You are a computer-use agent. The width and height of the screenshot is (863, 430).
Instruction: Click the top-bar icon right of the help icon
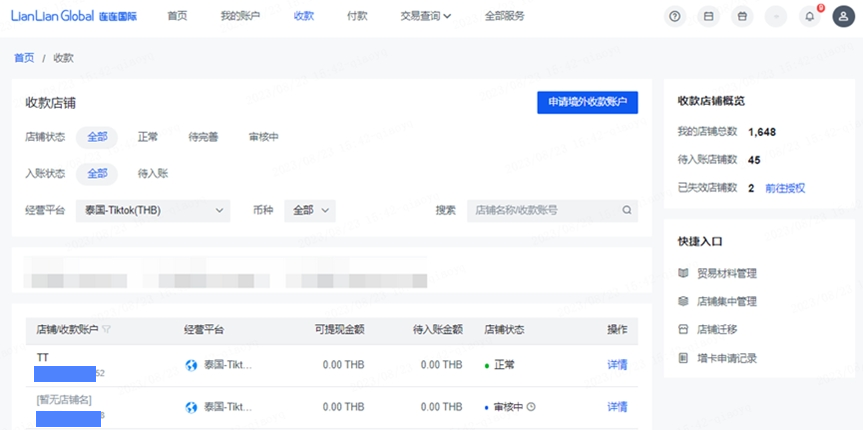point(709,17)
